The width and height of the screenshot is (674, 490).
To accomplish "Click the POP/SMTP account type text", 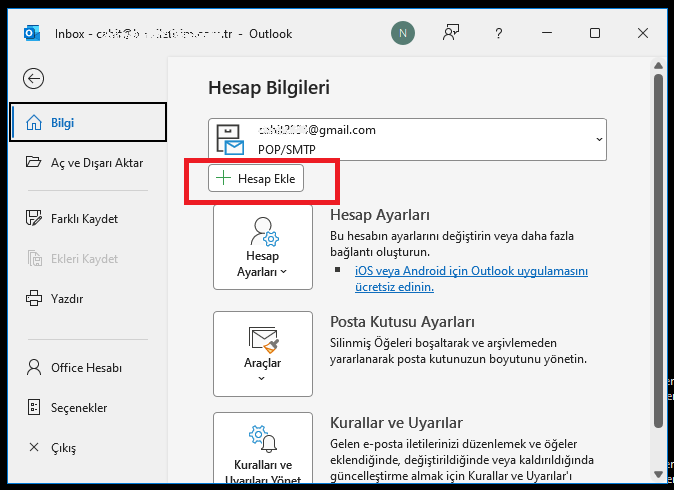I will pyautogui.click(x=287, y=149).
